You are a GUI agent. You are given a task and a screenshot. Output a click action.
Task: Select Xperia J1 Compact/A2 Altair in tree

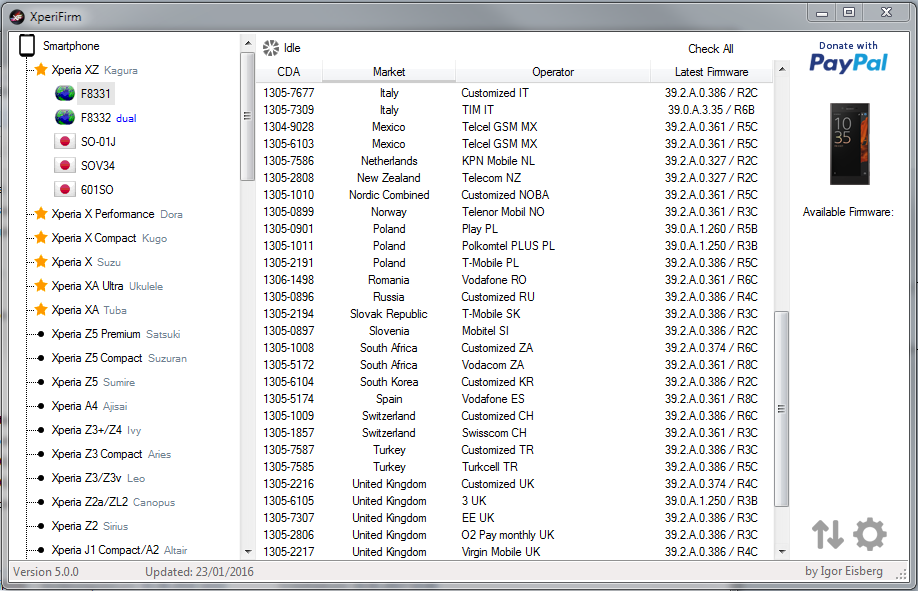119,550
